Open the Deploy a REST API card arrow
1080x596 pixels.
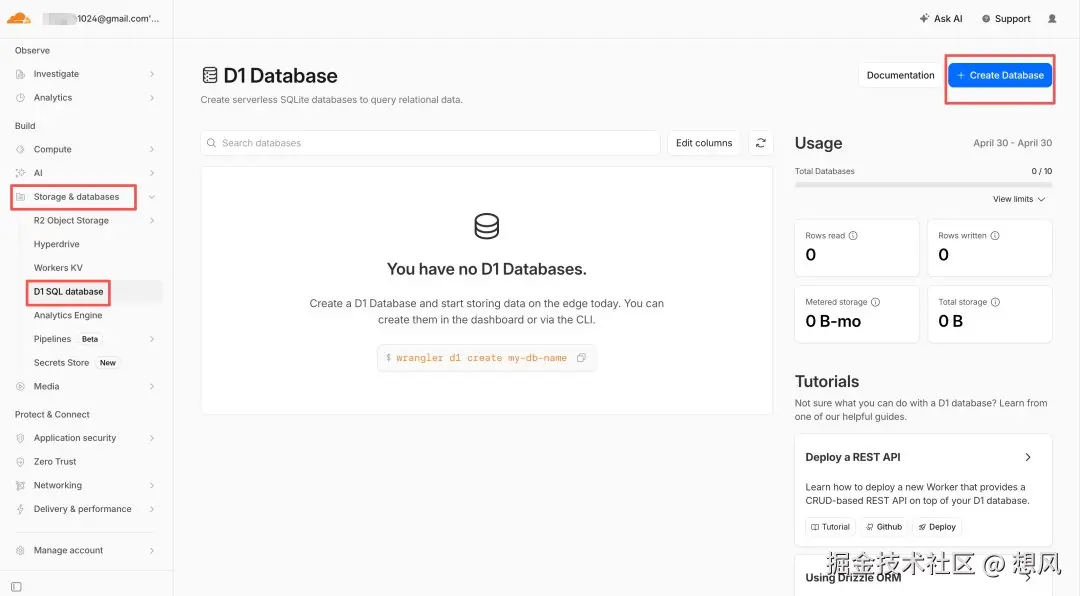tap(1028, 458)
